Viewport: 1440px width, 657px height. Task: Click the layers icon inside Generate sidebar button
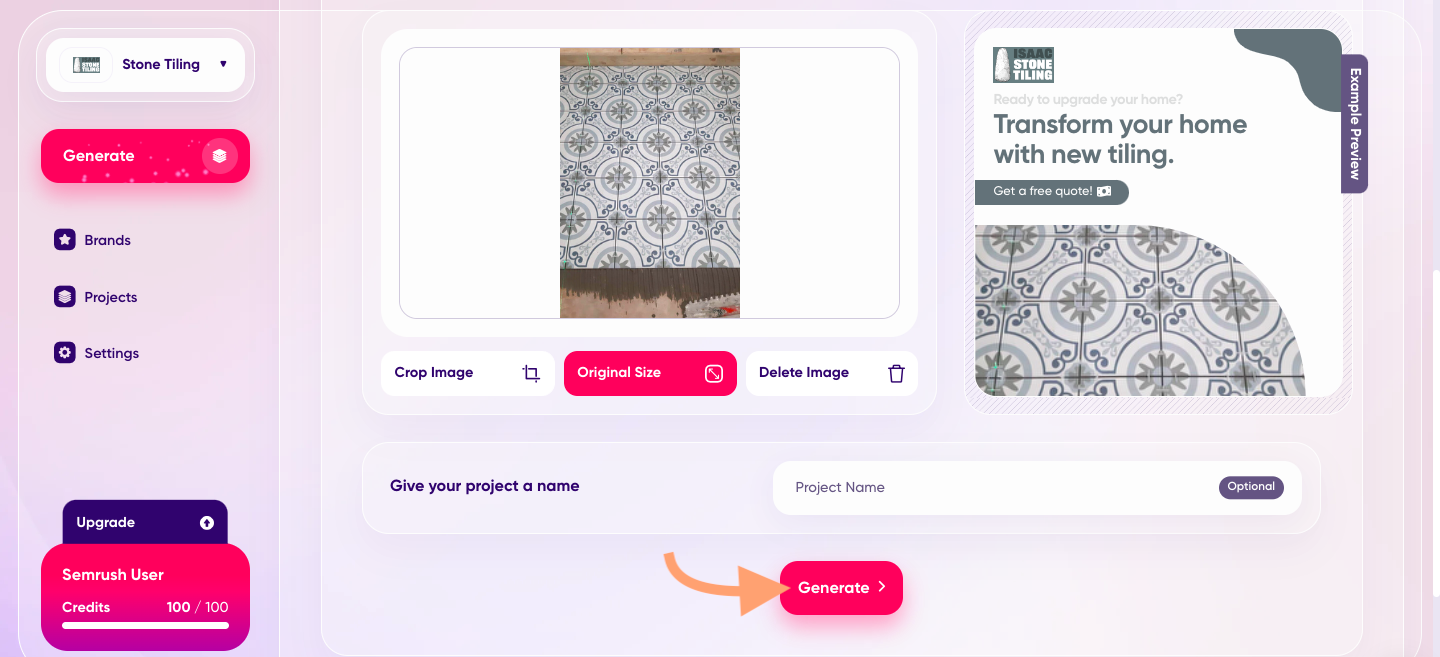(219, 156)
